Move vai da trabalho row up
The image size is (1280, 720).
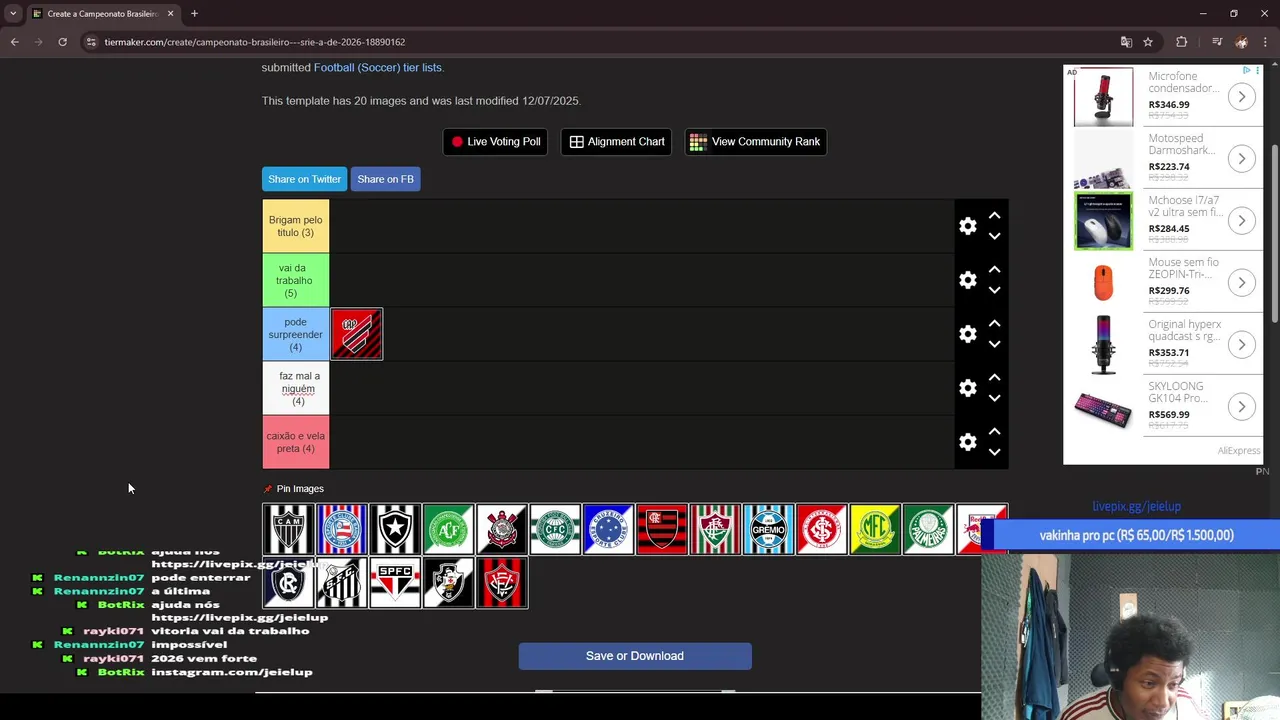coord(994,270)
